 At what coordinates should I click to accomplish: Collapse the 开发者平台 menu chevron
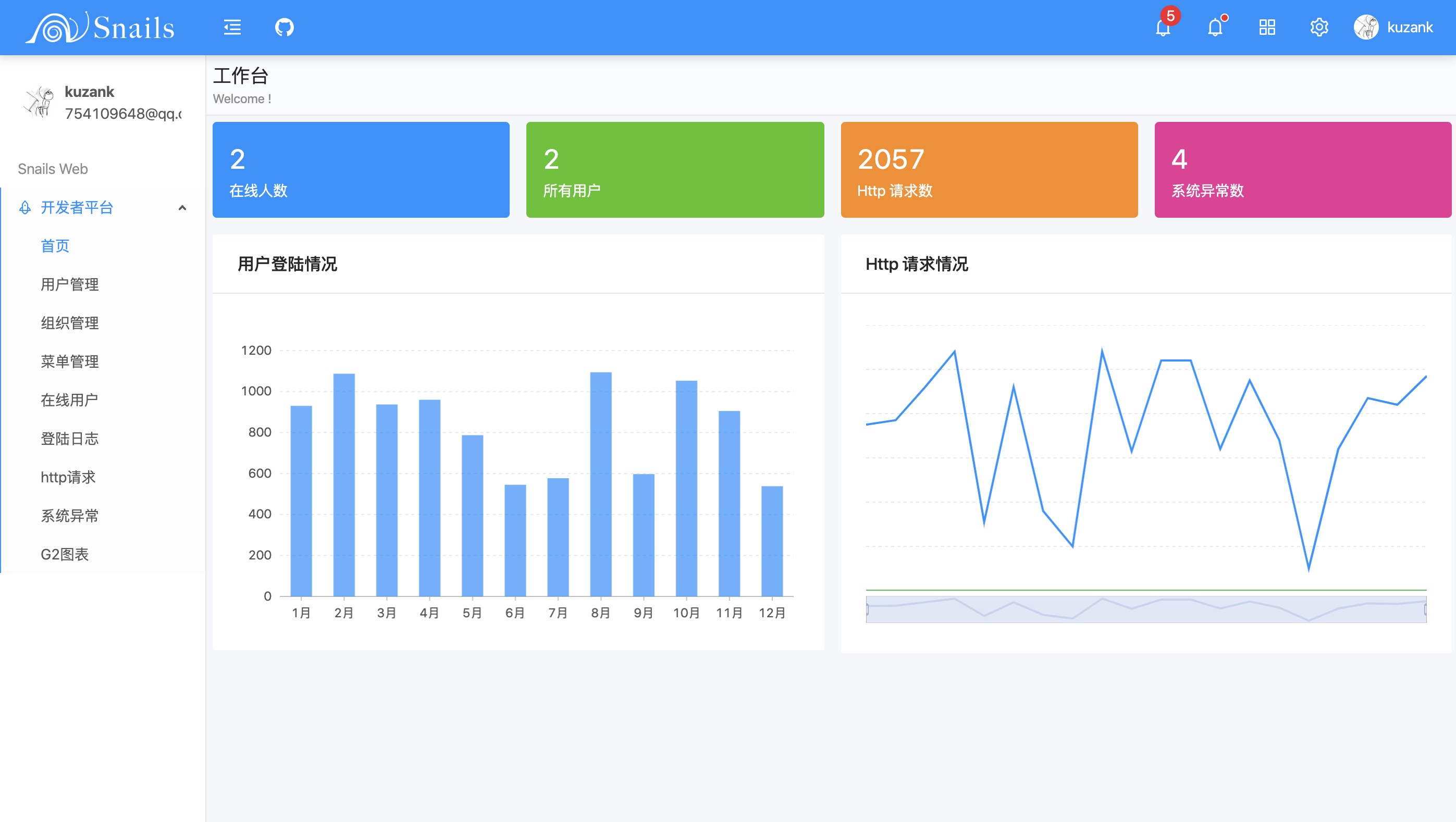[182, 207]
